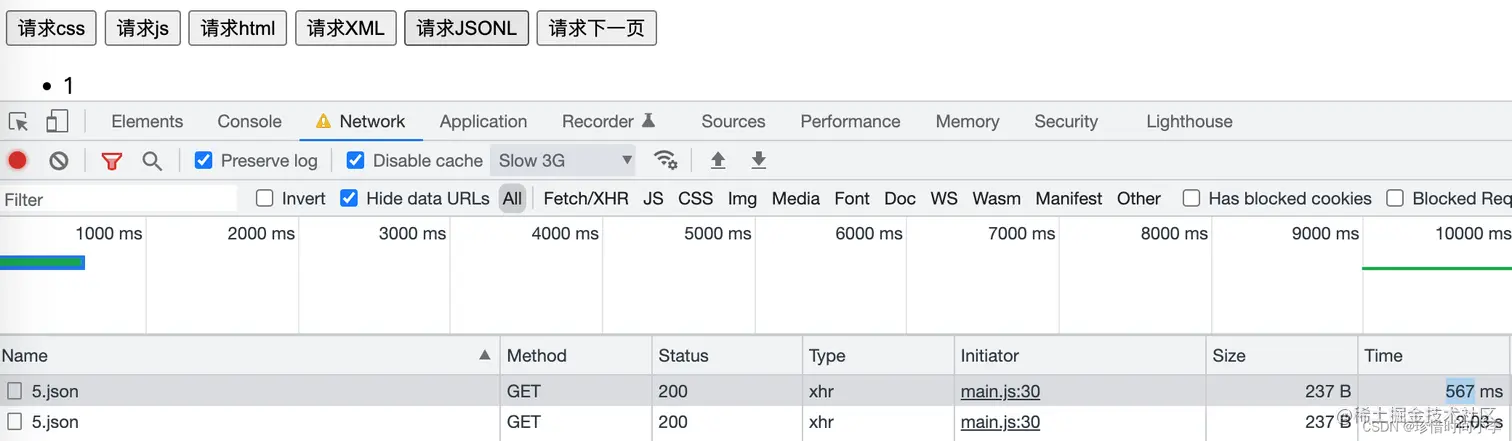The width and height of the screenshot is (1512, 441).
Task: Enable Blocked Requests checkbox
Action: pyautogui.click(x=1395, y=198)
